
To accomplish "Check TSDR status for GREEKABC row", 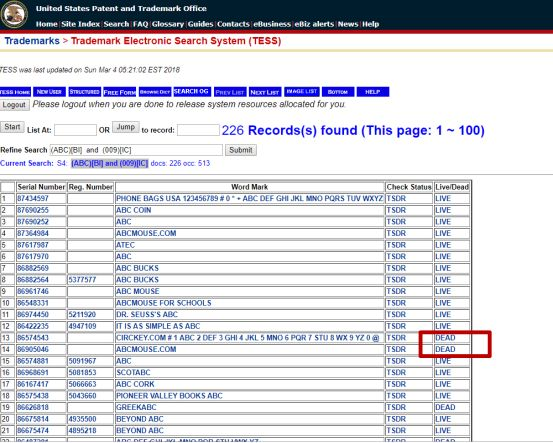I will (x=396, y=407).
